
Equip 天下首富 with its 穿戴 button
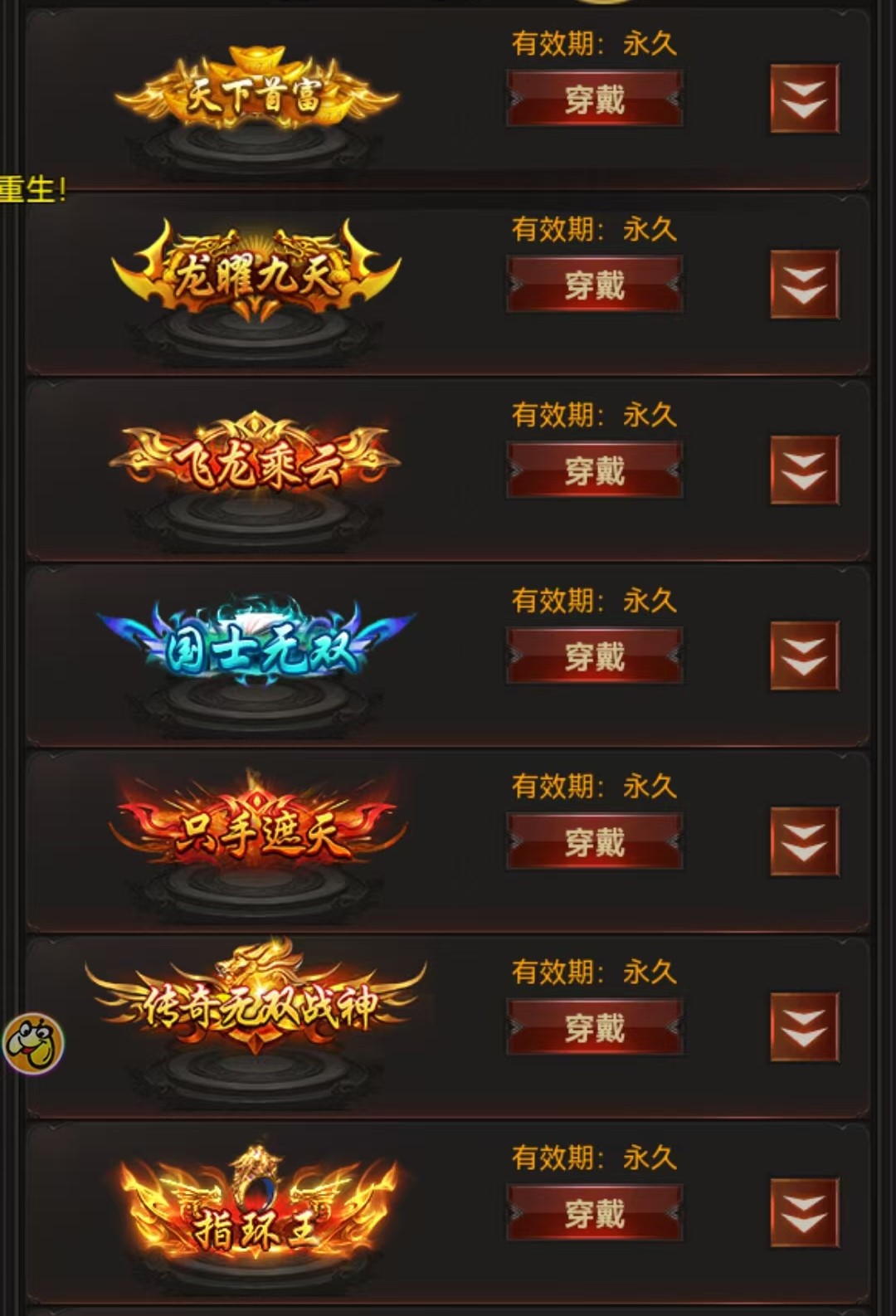[594, 99]
